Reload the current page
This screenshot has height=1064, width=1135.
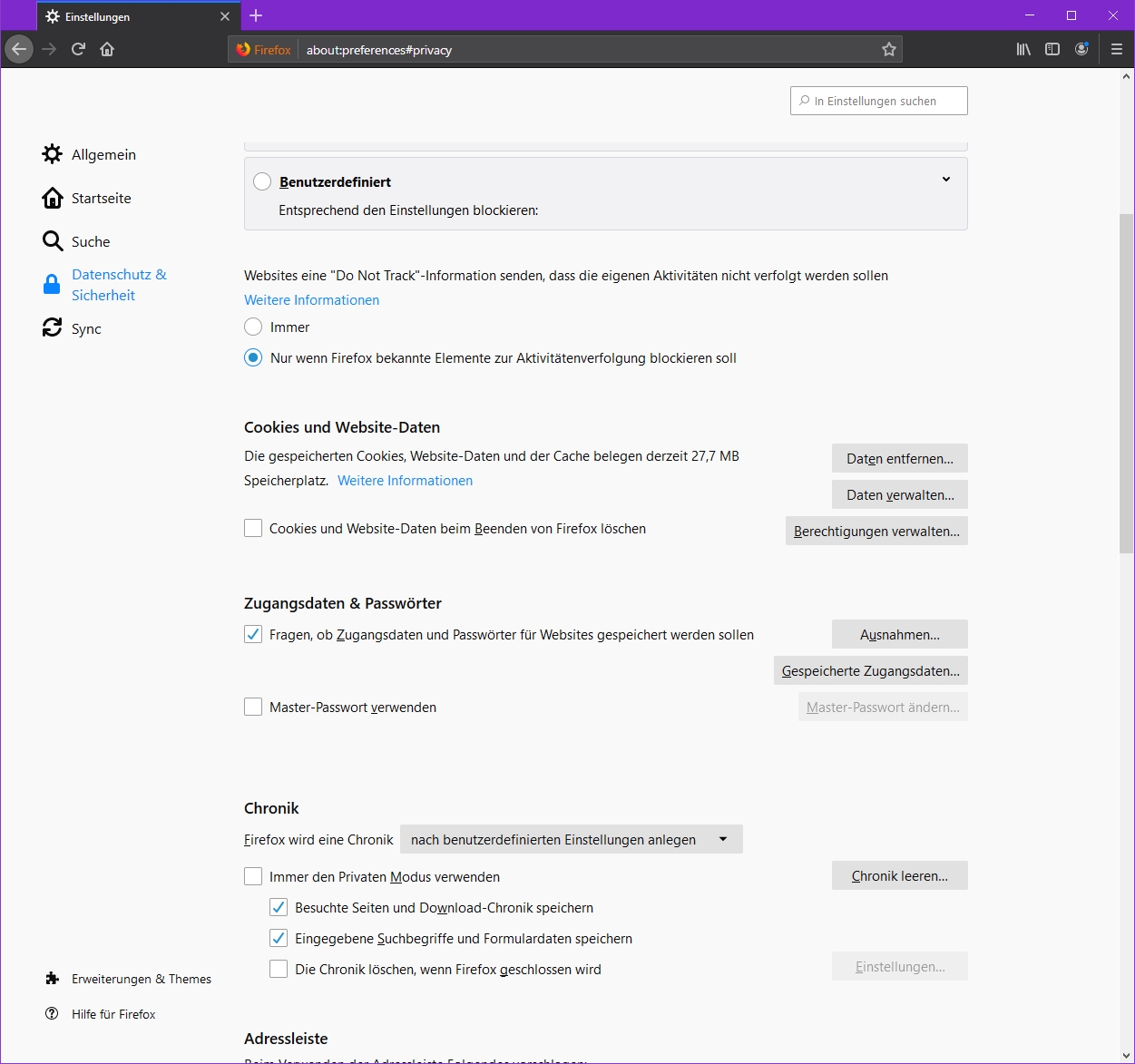tap(78, 49)
